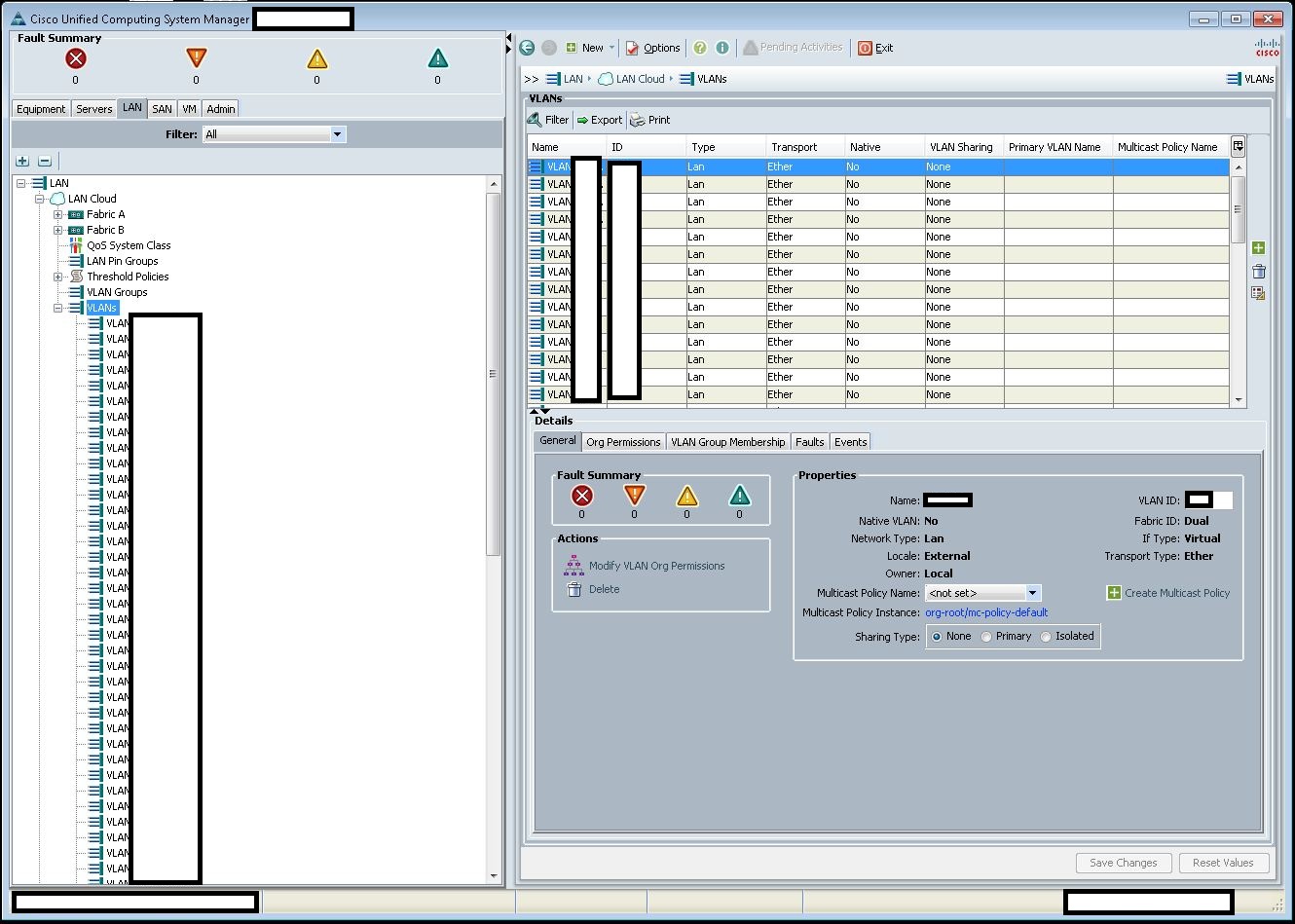1295x924 pixels.
Task: Click the VLAN table vertical scrollbar thumb
Action: [x=1239, y=209]
